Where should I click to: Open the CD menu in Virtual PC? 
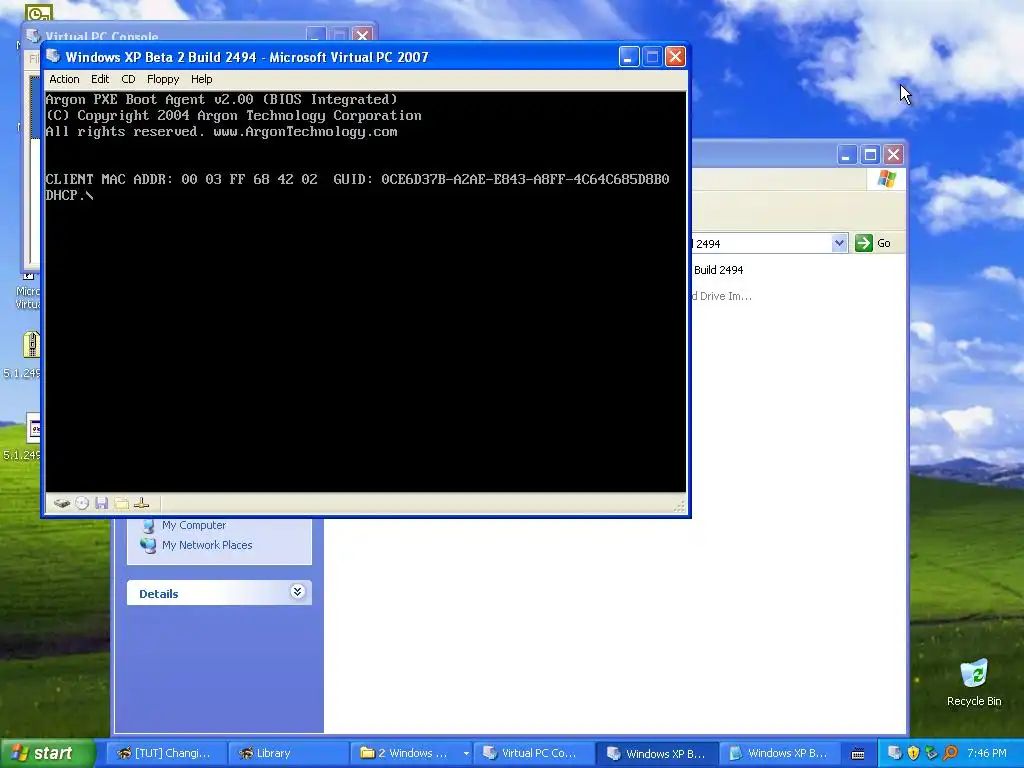pyautogui.click(x=128, y=79)
